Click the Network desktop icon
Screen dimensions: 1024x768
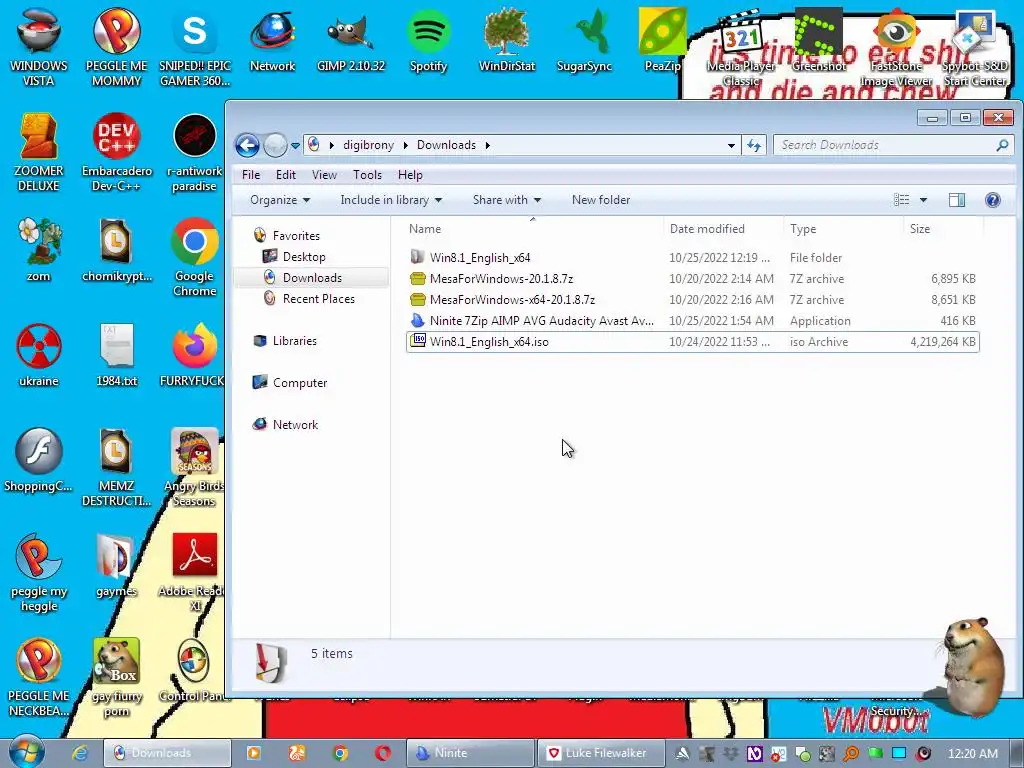click(x=272, y=42)
